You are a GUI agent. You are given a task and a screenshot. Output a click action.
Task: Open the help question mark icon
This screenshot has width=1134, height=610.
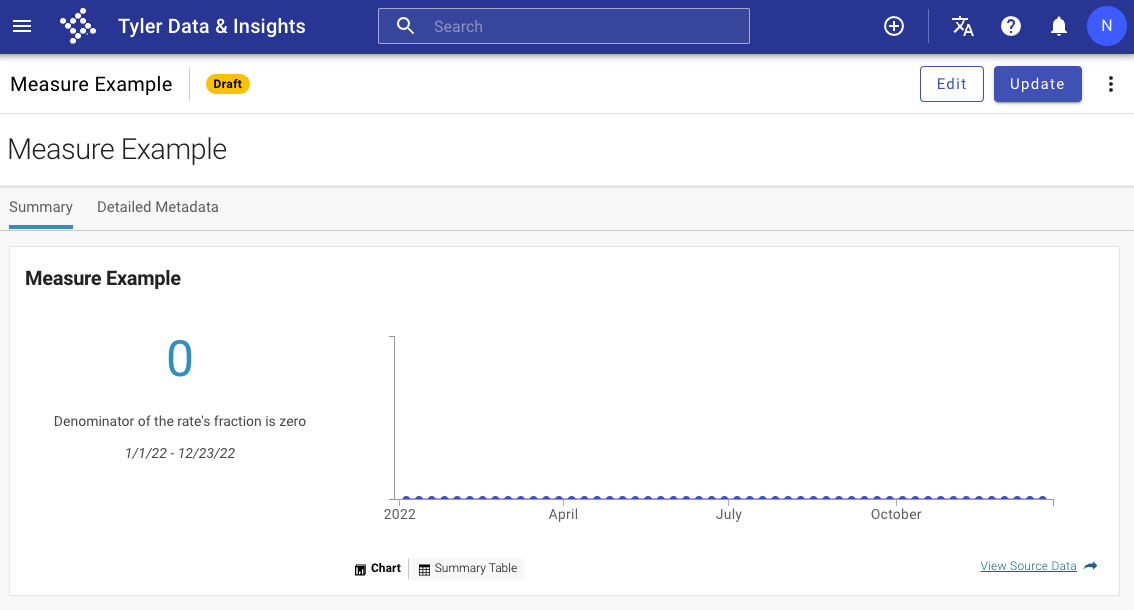pyautogui.click(x=1010, y=26)
